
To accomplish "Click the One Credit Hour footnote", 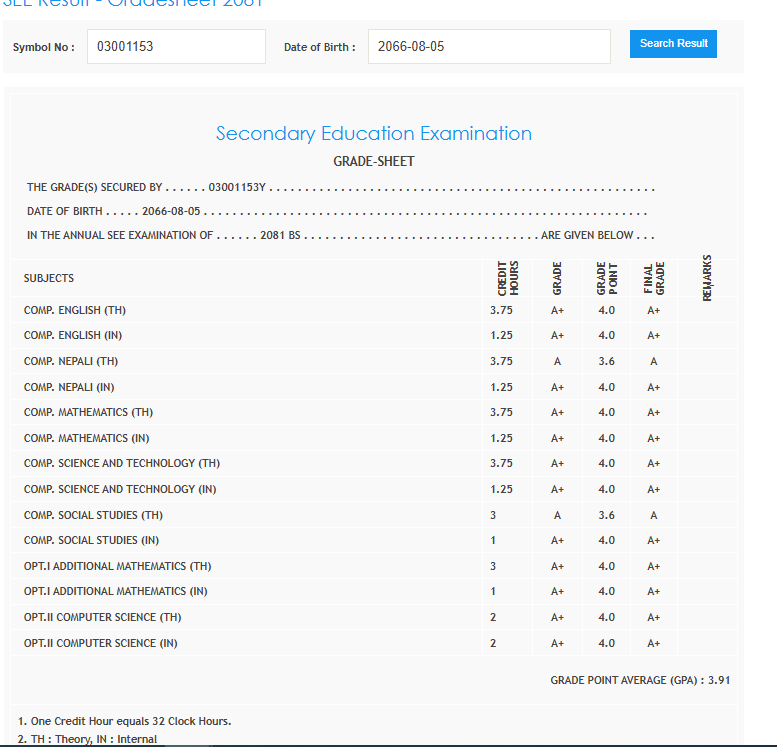I will 125,721.
